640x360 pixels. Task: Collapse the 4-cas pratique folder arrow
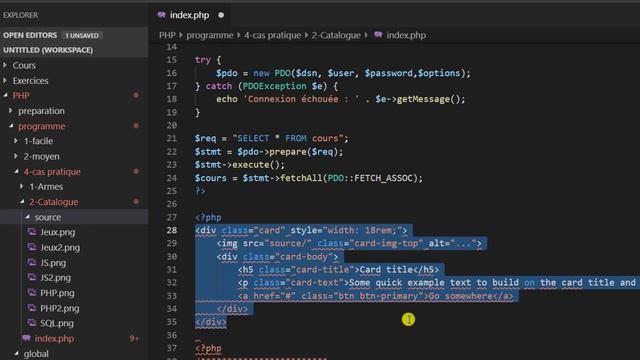(16, 172)
